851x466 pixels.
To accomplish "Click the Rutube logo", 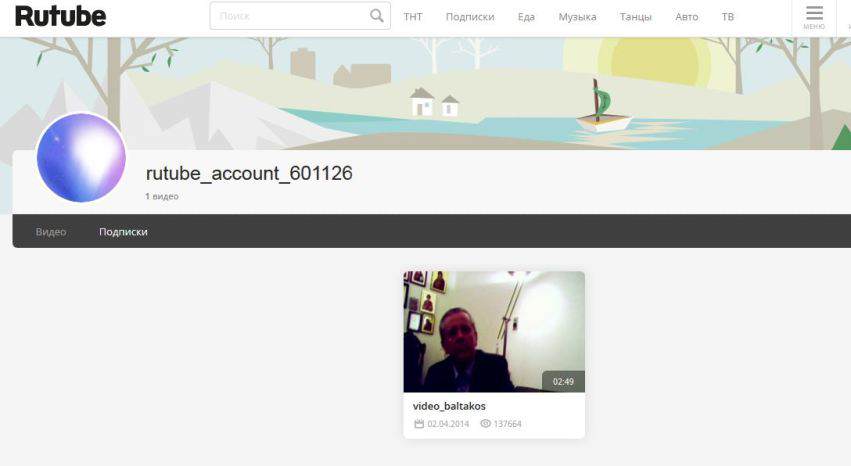I will coord(60,16).
